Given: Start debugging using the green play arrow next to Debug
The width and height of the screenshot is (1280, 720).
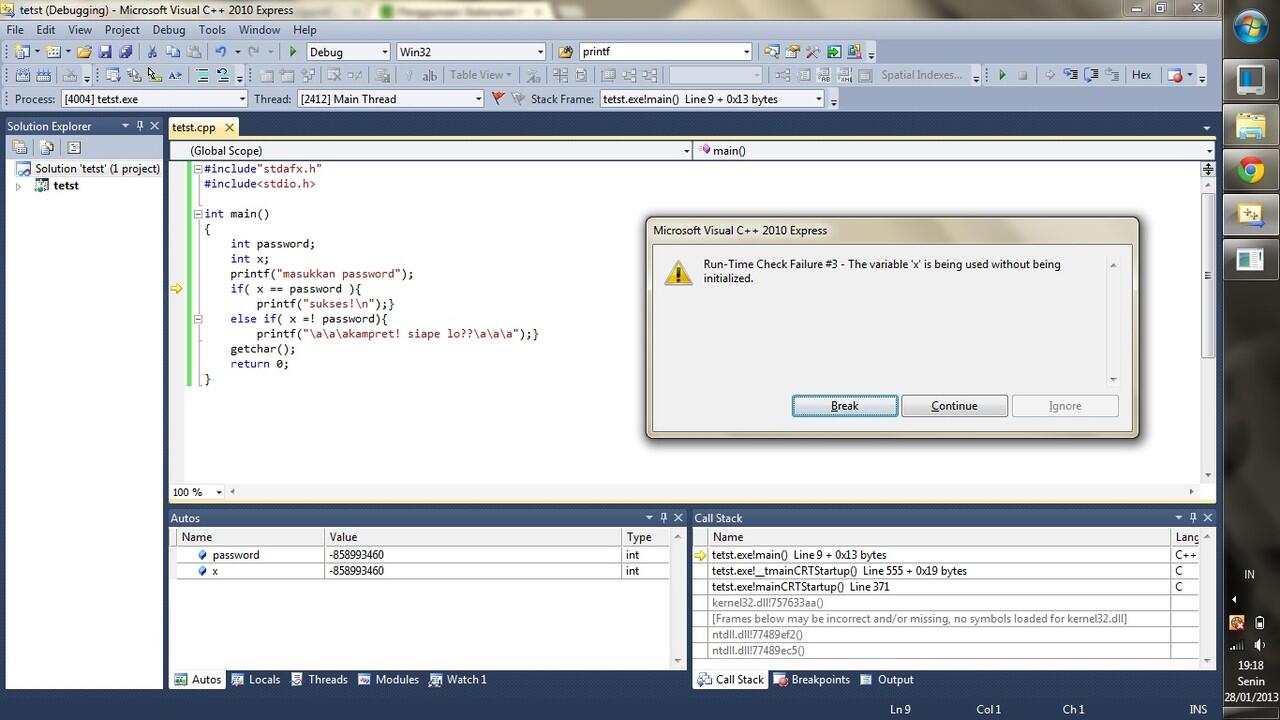Looking at the screenshot, I should click(x=293, y=52).
